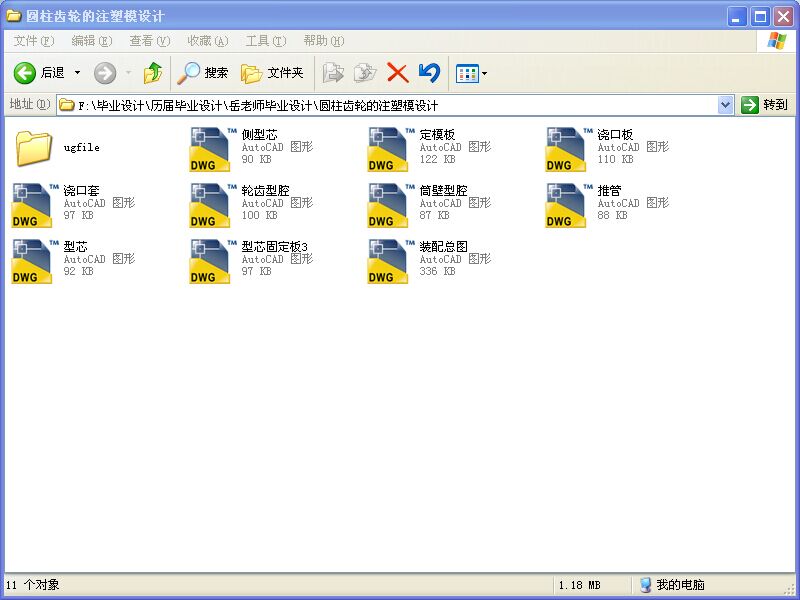Select the 定模板 DWG file icon
The image size is (800, 600).
coord(388,149)
